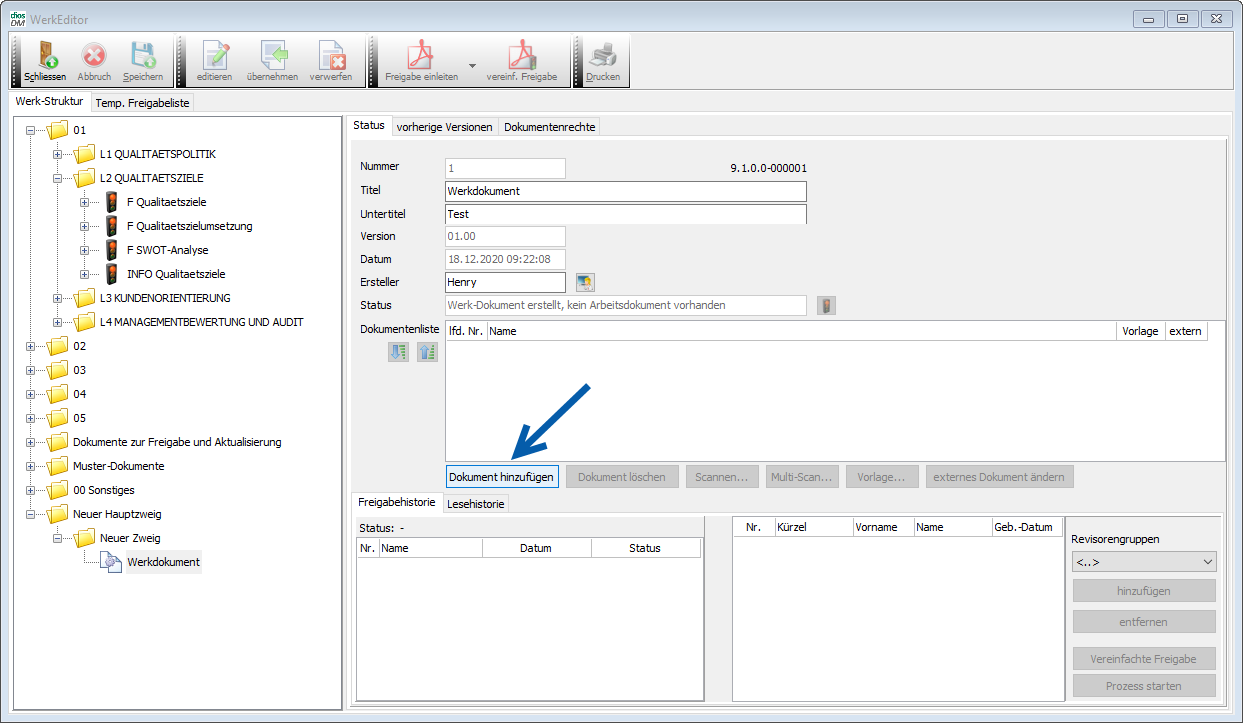Open the vorherige Versionen tab
Viewport: 1243px width, 723px height.
click(444, 127)
